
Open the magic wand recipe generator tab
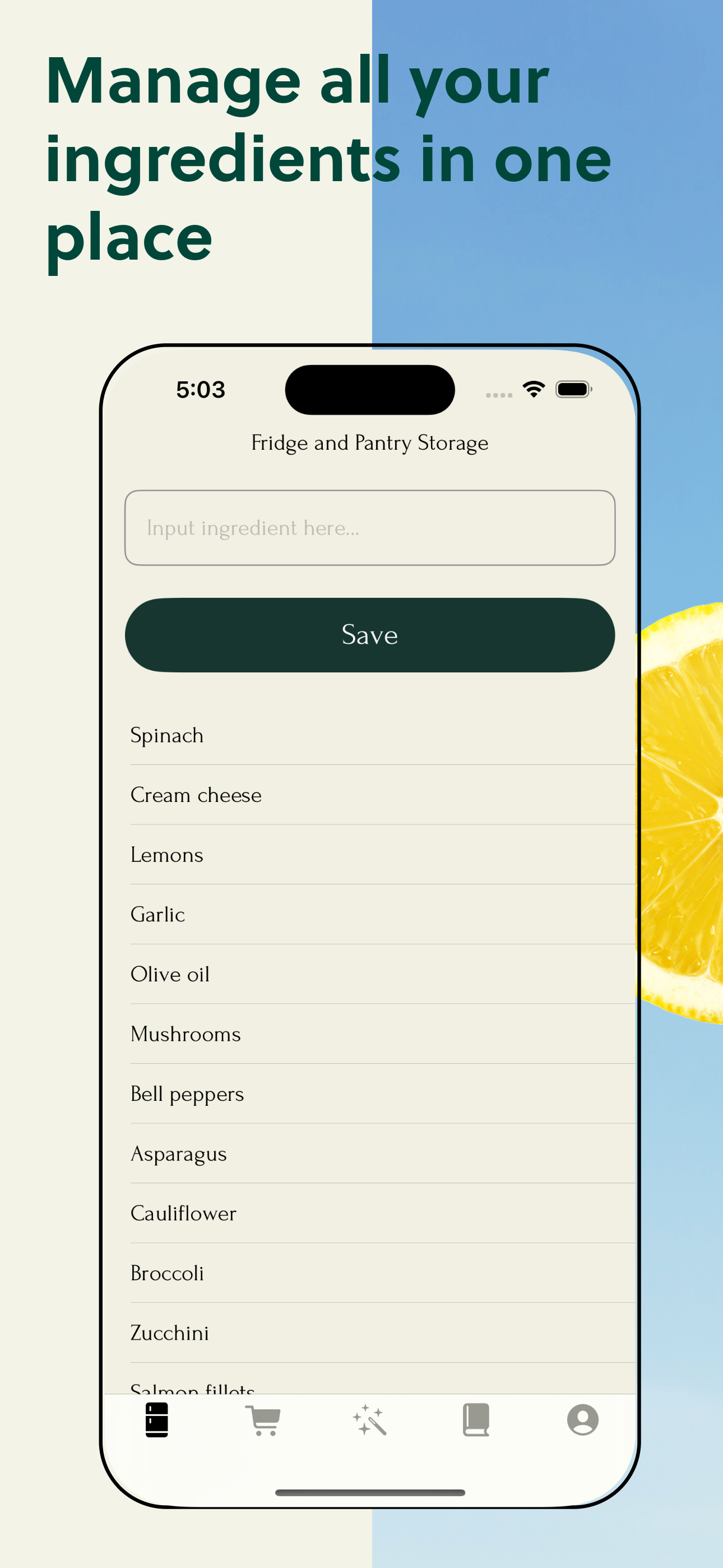[x=369, y=1420]
